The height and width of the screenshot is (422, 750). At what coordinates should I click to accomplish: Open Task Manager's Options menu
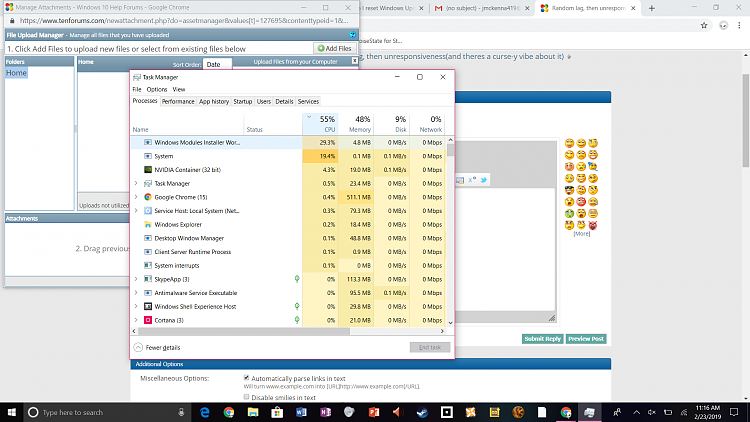point(157,89)
